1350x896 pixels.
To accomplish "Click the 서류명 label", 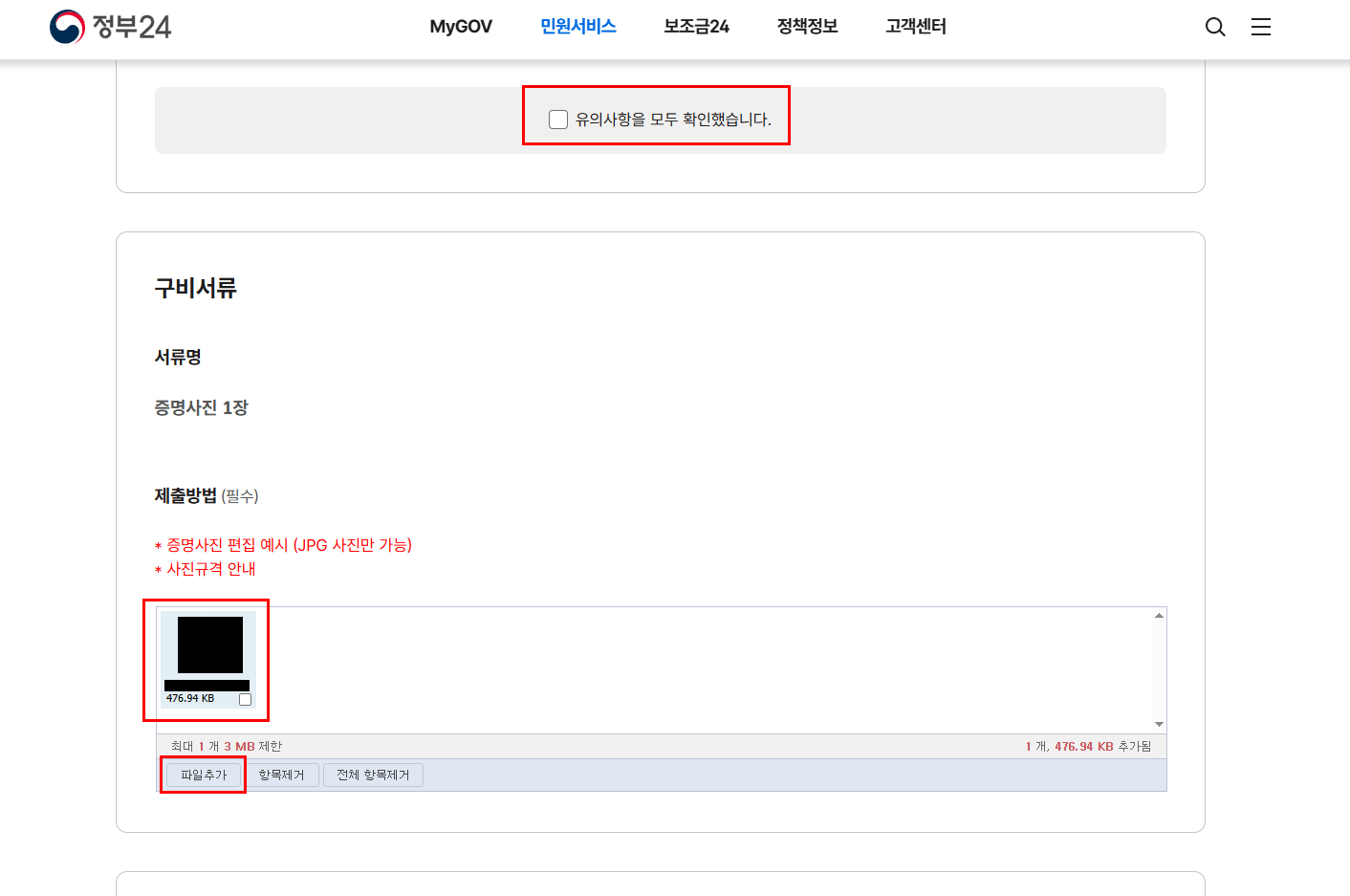I will click(178, 357).
